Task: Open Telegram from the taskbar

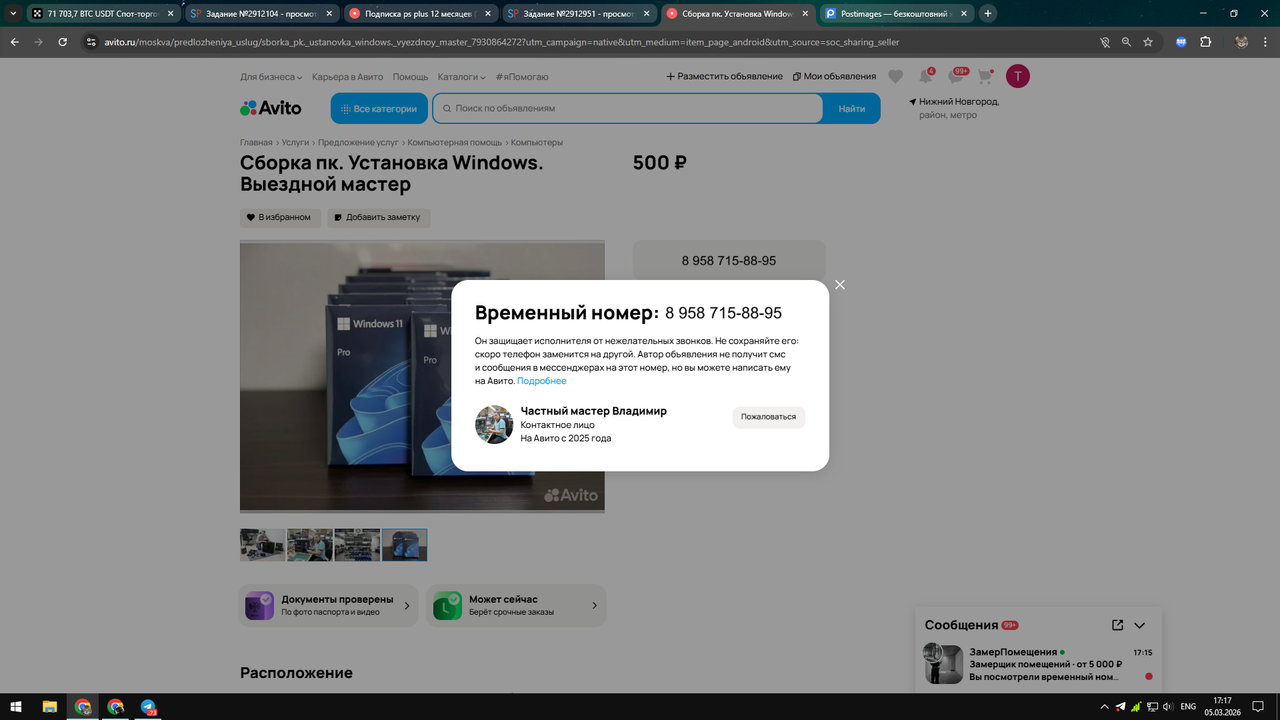Action: (x=148, y=706)
